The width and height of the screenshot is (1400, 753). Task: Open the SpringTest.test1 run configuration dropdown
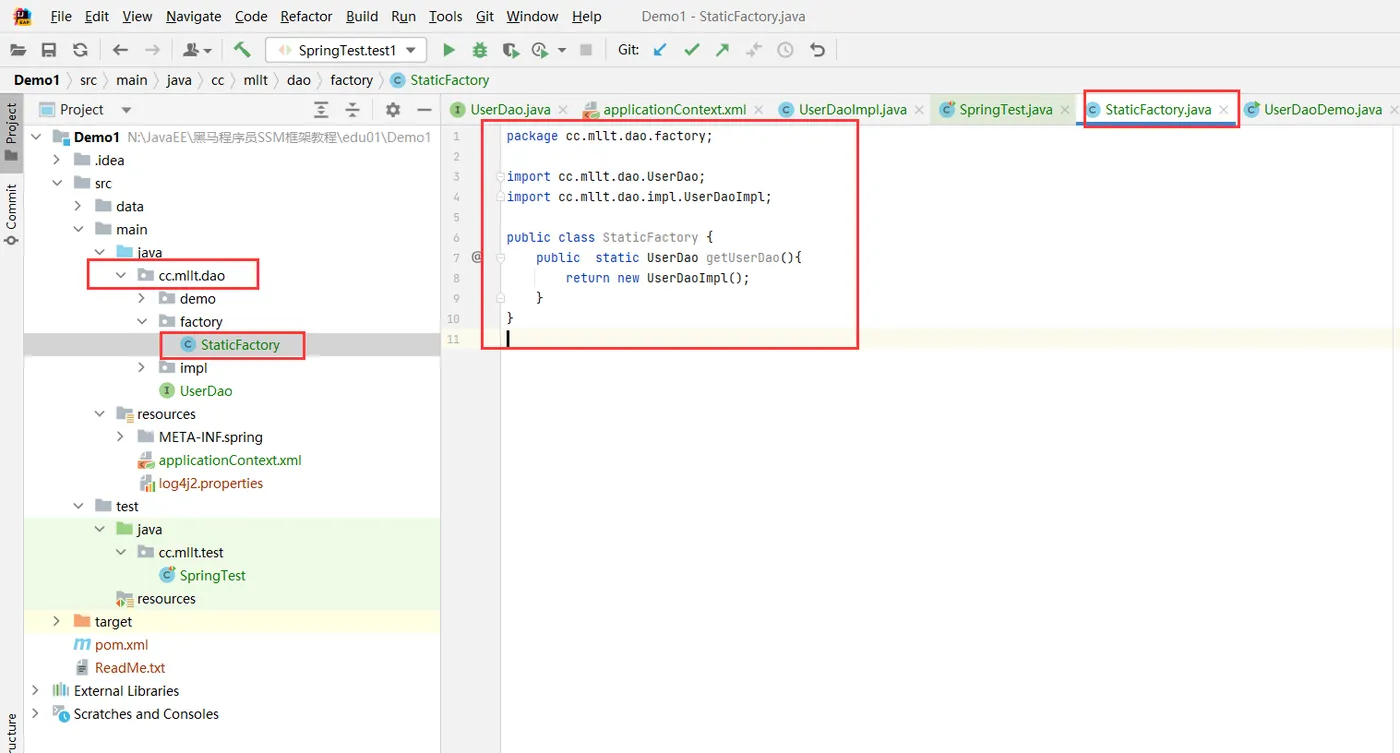(x=346, y=50)
